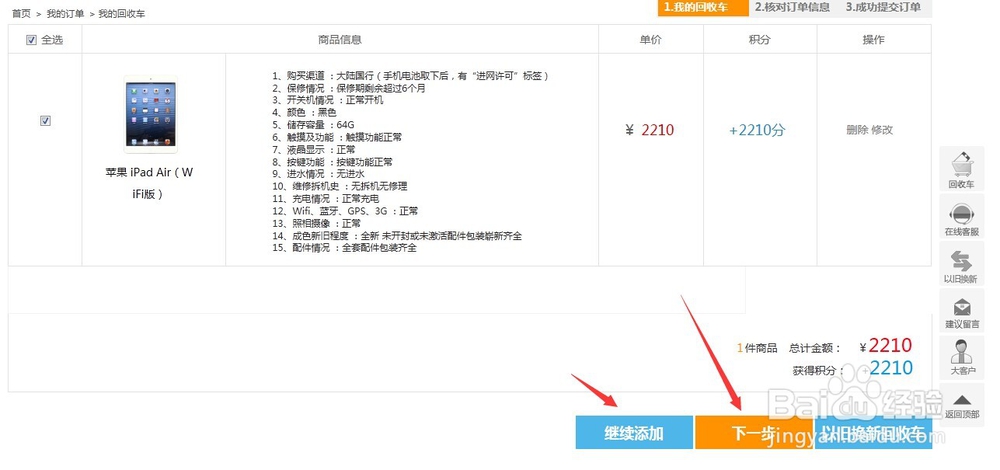1000x470 pixels.
Task: Go to 首页 breadcrumb link
Action: (21, 13)
